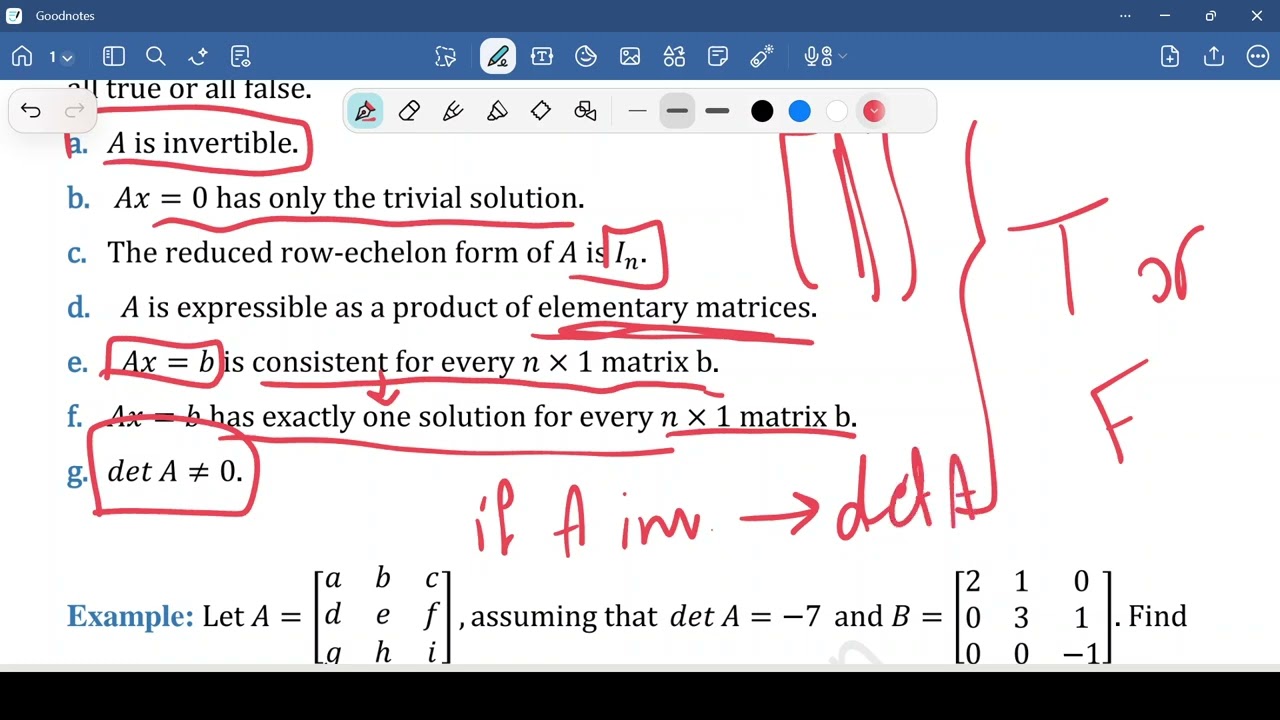Screen dimensions: 1280x720
Task: Choose the fountain pen style
Action: pos(365,111)
